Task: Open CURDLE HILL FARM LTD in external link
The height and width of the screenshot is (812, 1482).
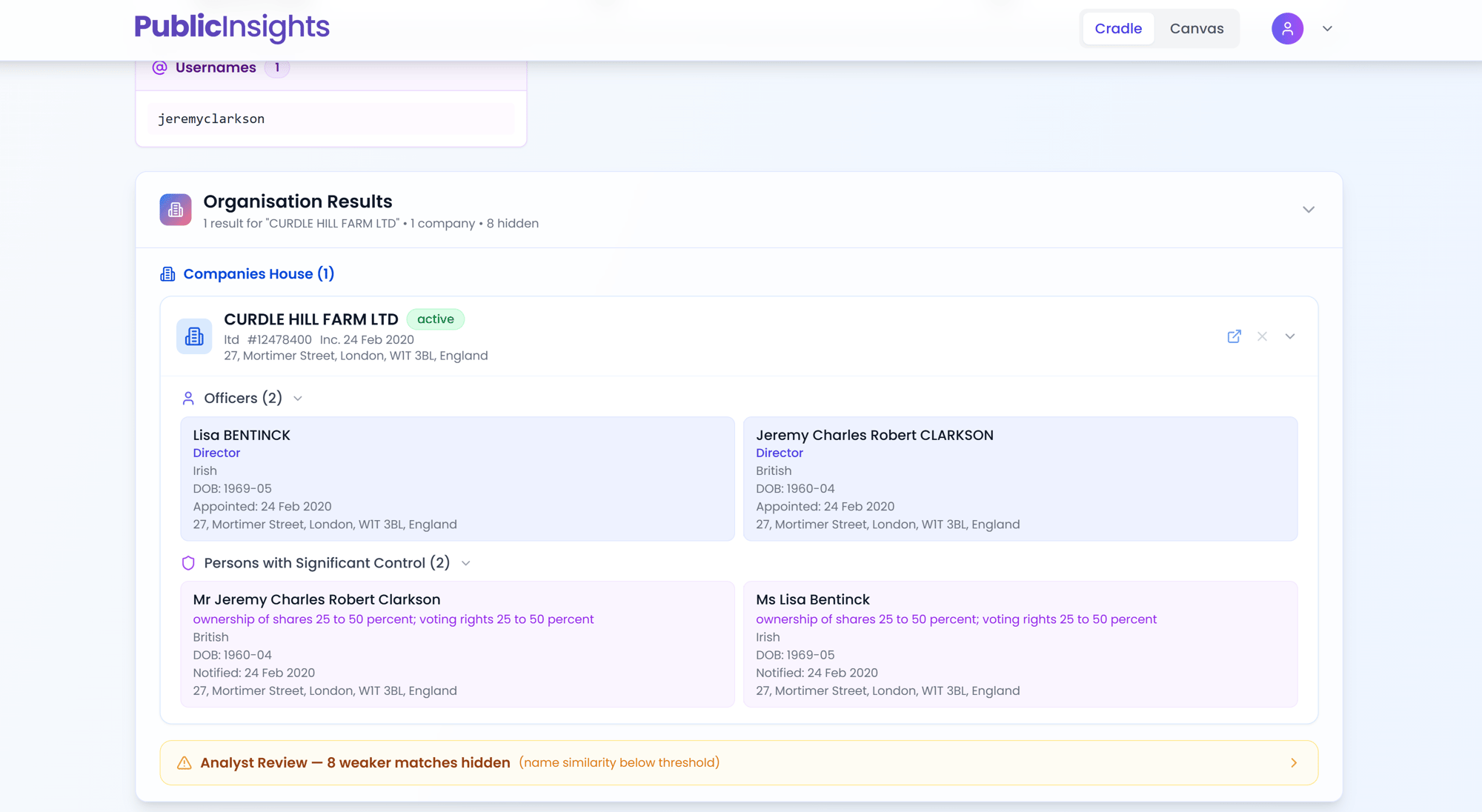Action: 1234,336
